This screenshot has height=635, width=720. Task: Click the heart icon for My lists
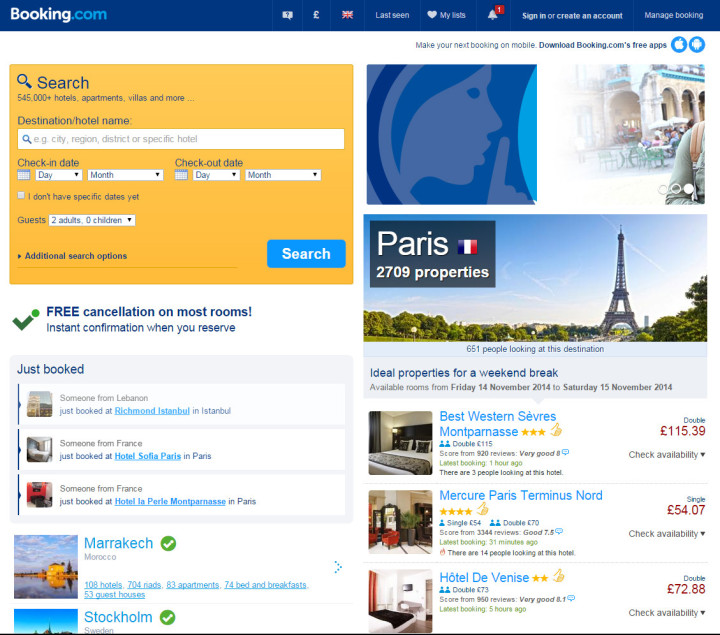click(x=432, y=15)
